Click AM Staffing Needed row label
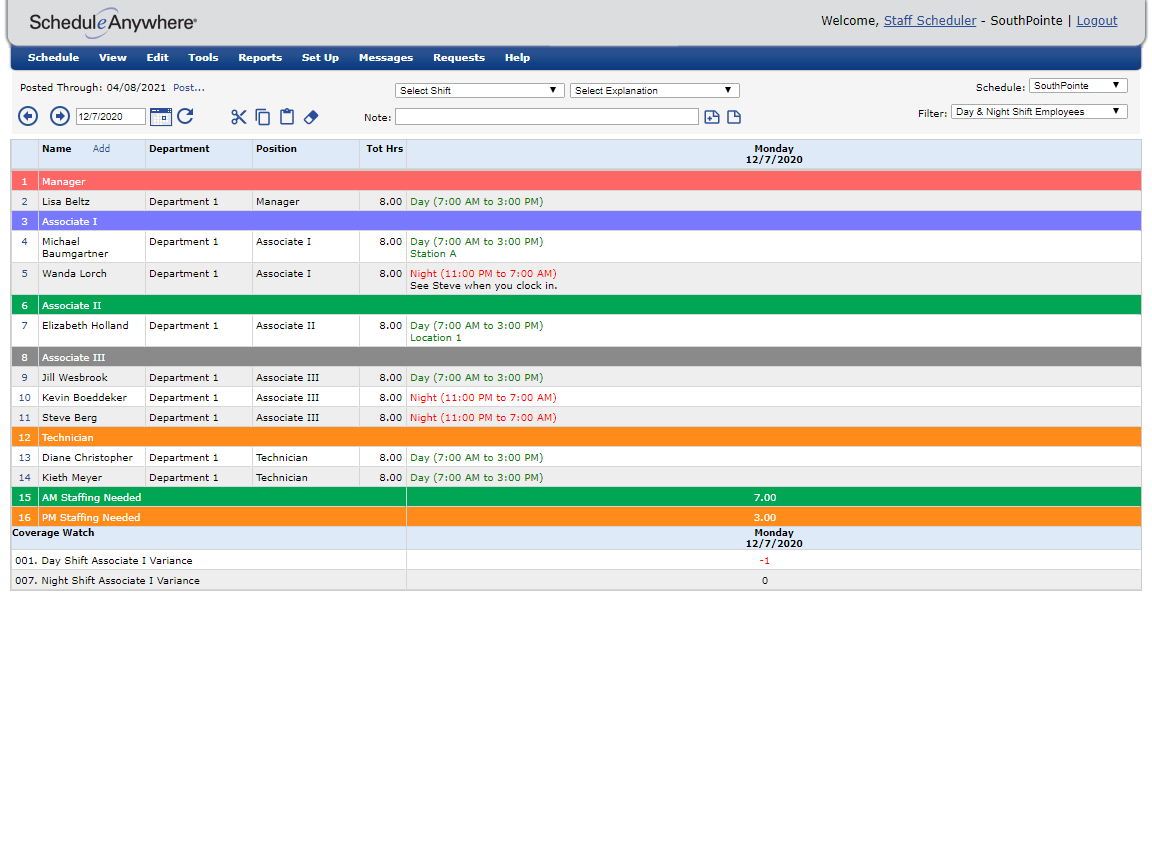1152x864 pixels. point(91,497)
